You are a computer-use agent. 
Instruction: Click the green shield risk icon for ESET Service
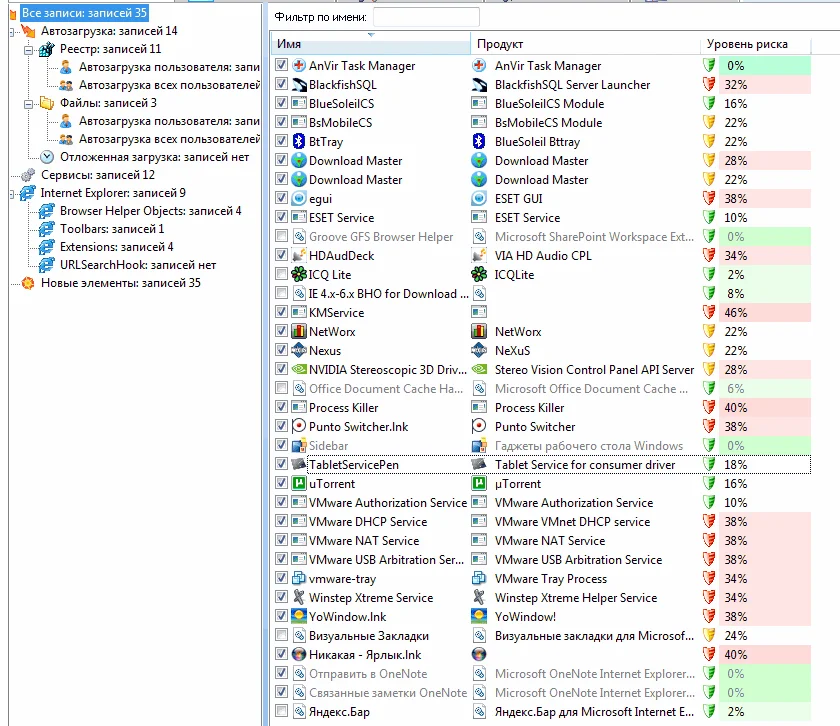tap(709, 218)
